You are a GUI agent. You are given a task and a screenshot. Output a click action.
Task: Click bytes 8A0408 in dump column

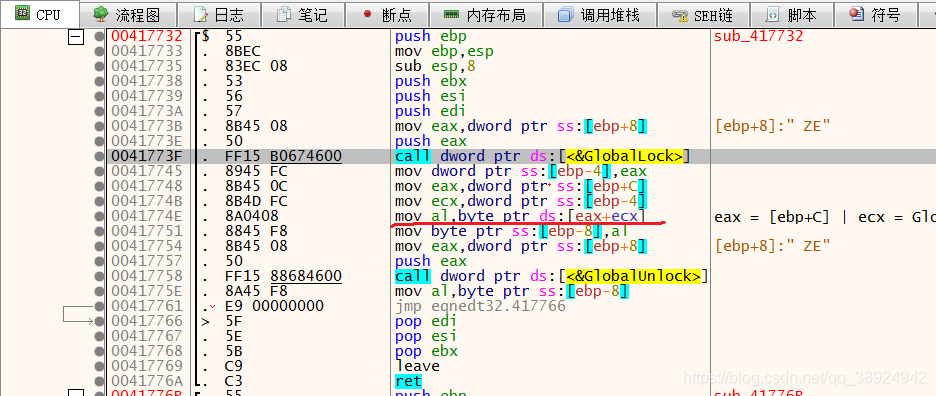click(x=252, y=216)
